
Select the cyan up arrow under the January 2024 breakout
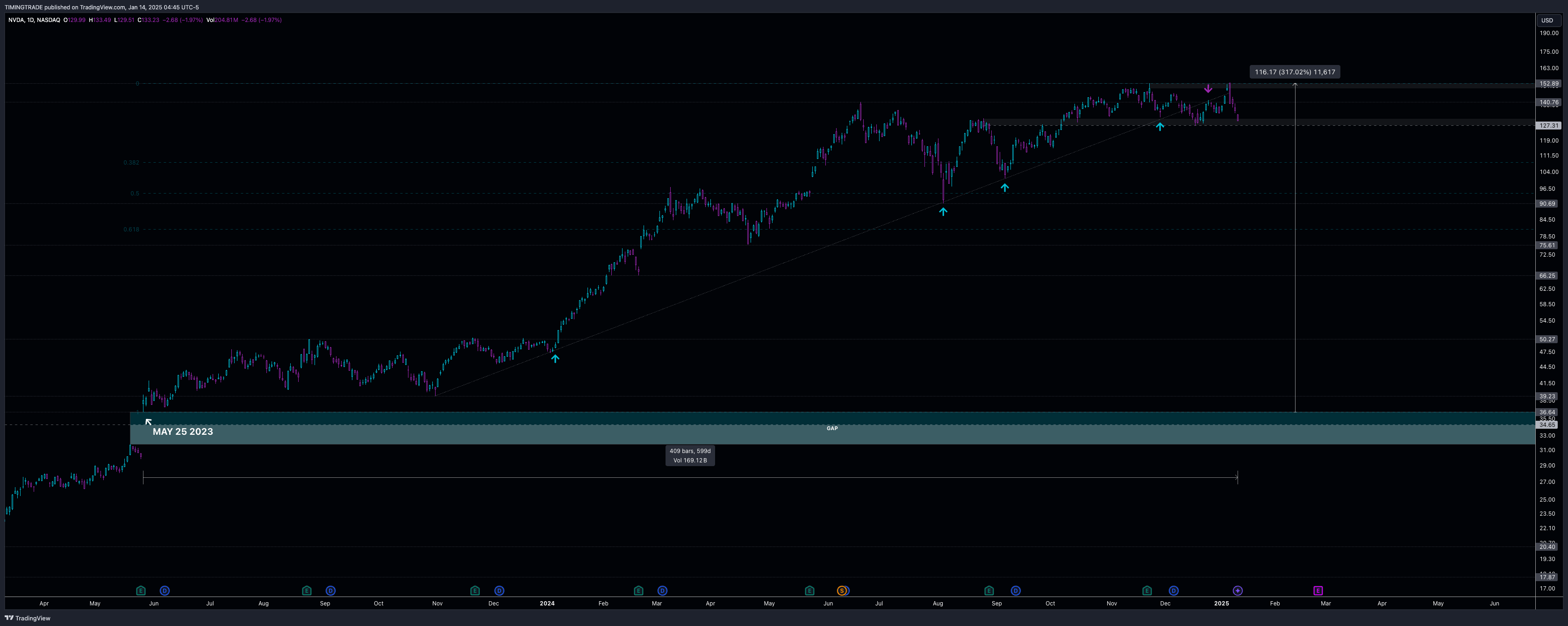pos(555,359)
